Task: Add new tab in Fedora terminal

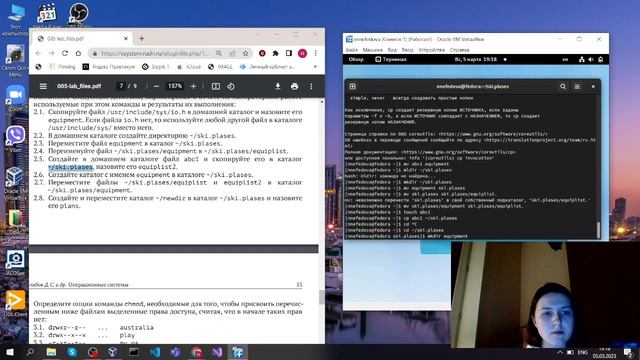Action: [x=353, y=87]
